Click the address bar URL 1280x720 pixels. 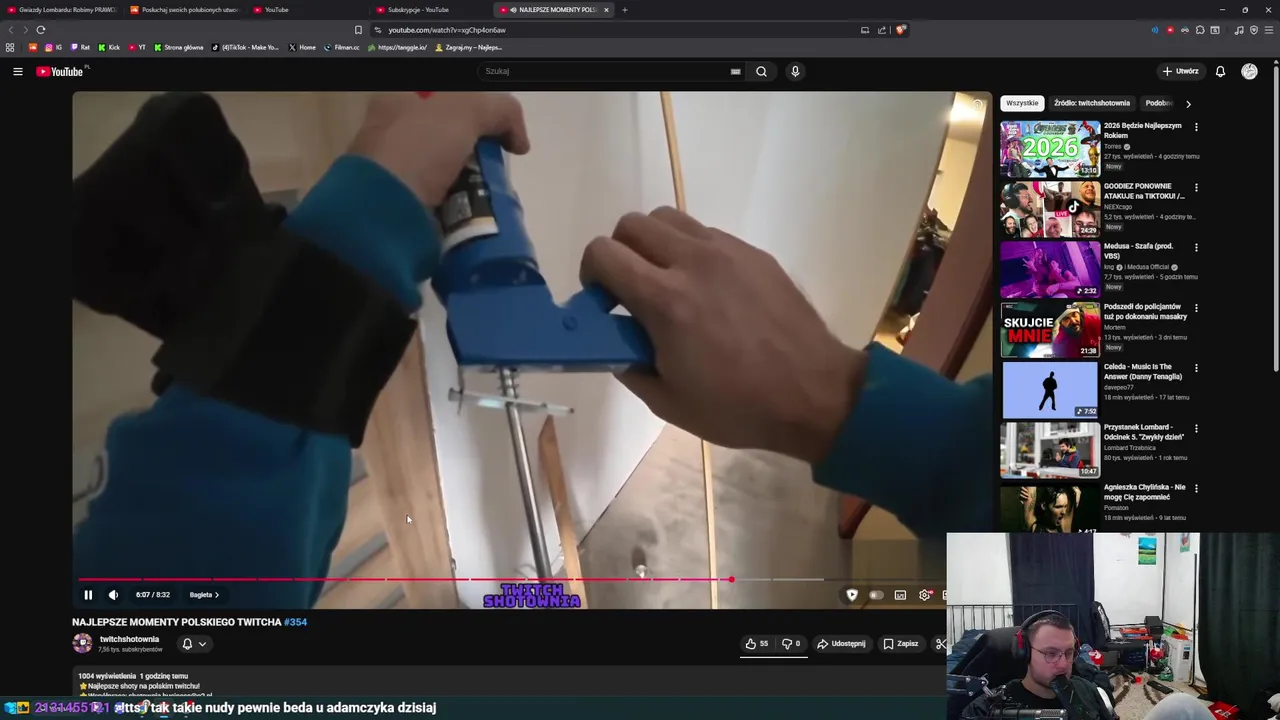[x=446, y=30]
